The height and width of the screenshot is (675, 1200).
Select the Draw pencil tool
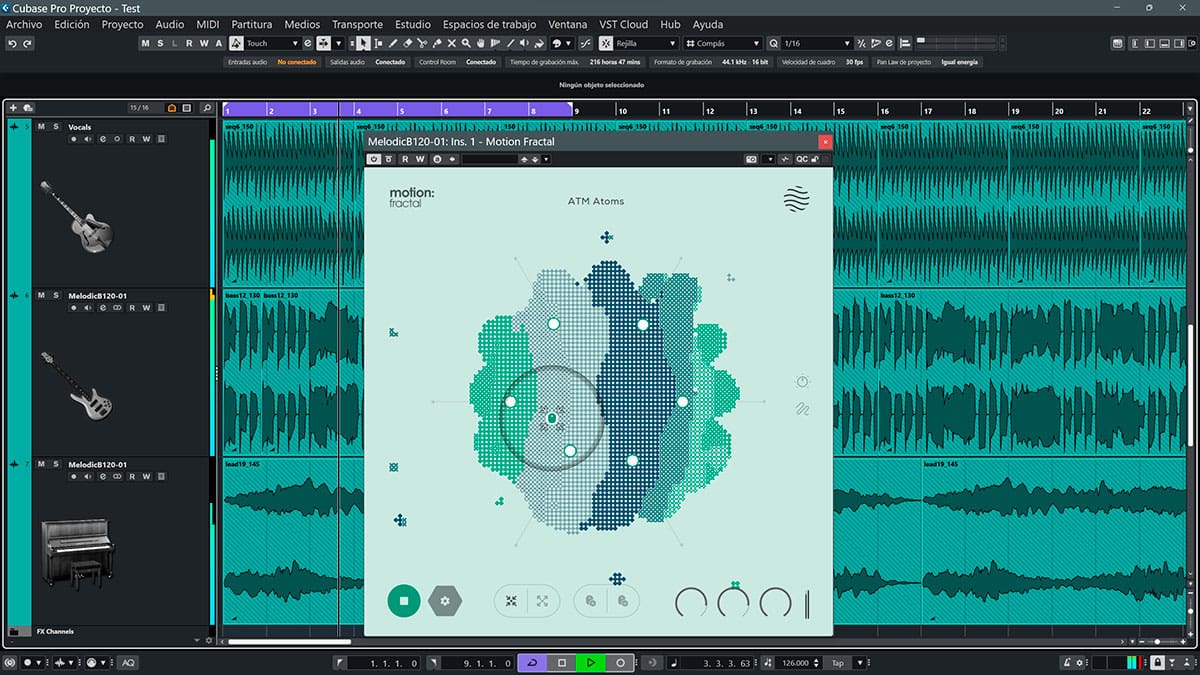click(x=393, y=43)
